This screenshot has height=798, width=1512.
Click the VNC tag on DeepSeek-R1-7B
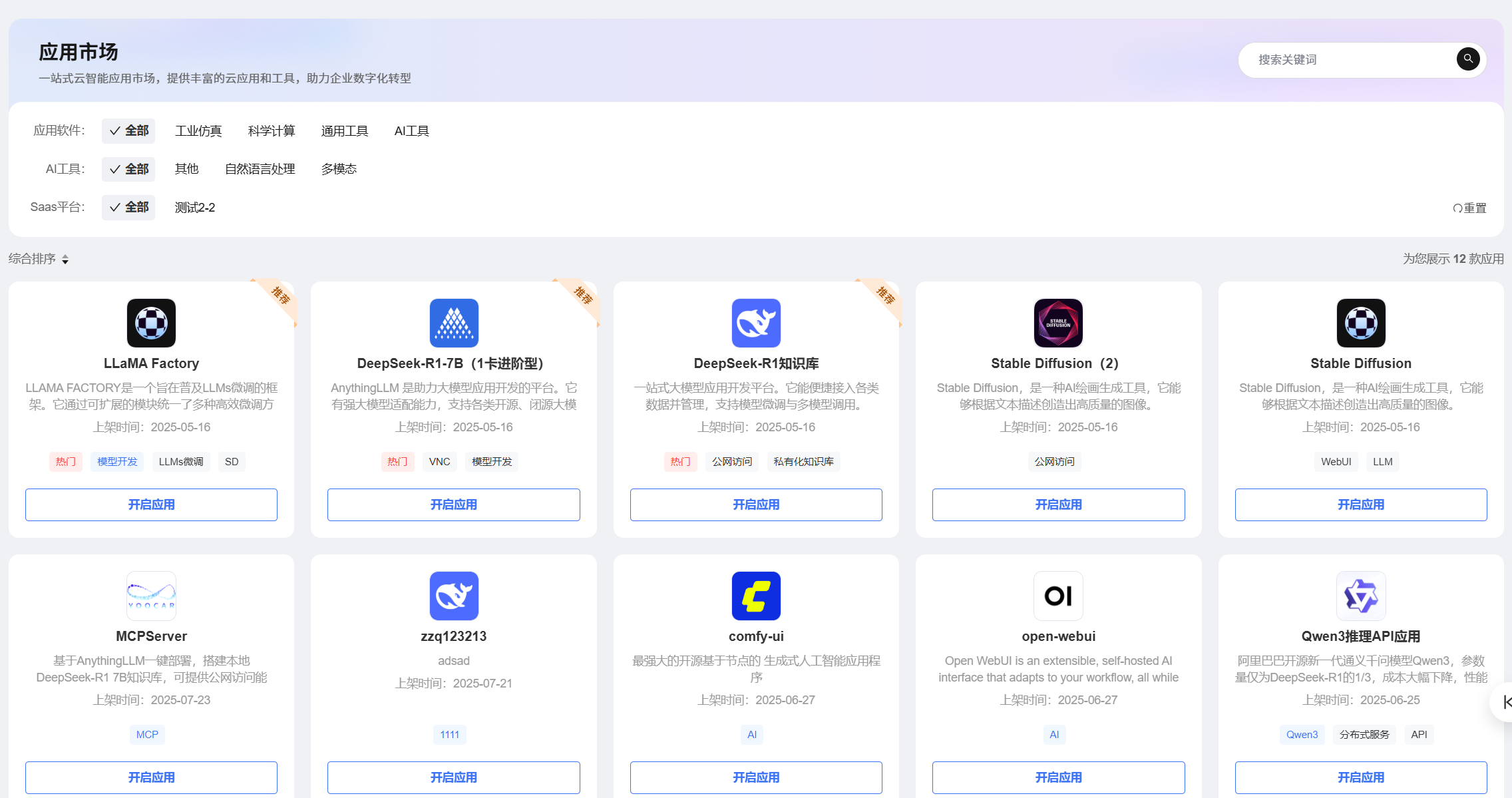440,462
